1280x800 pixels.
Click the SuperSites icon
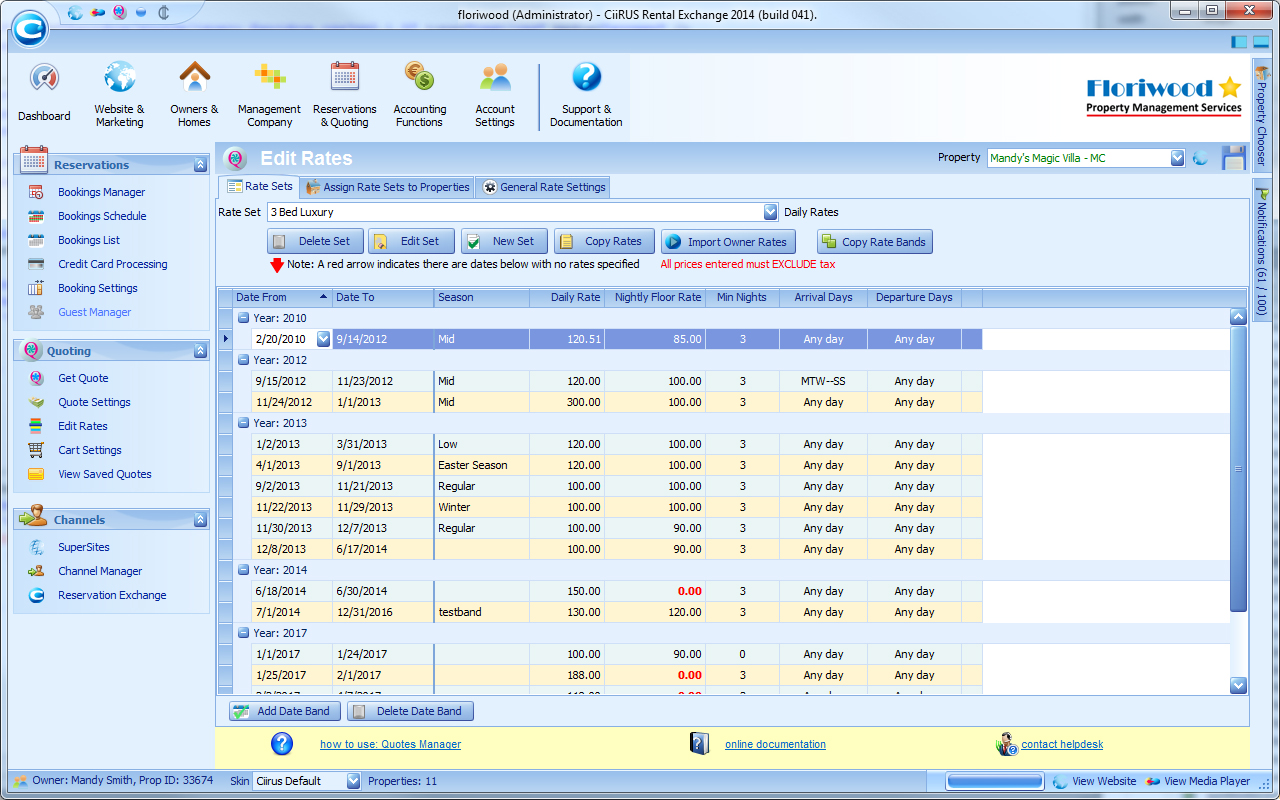click(x=36, y=547)
